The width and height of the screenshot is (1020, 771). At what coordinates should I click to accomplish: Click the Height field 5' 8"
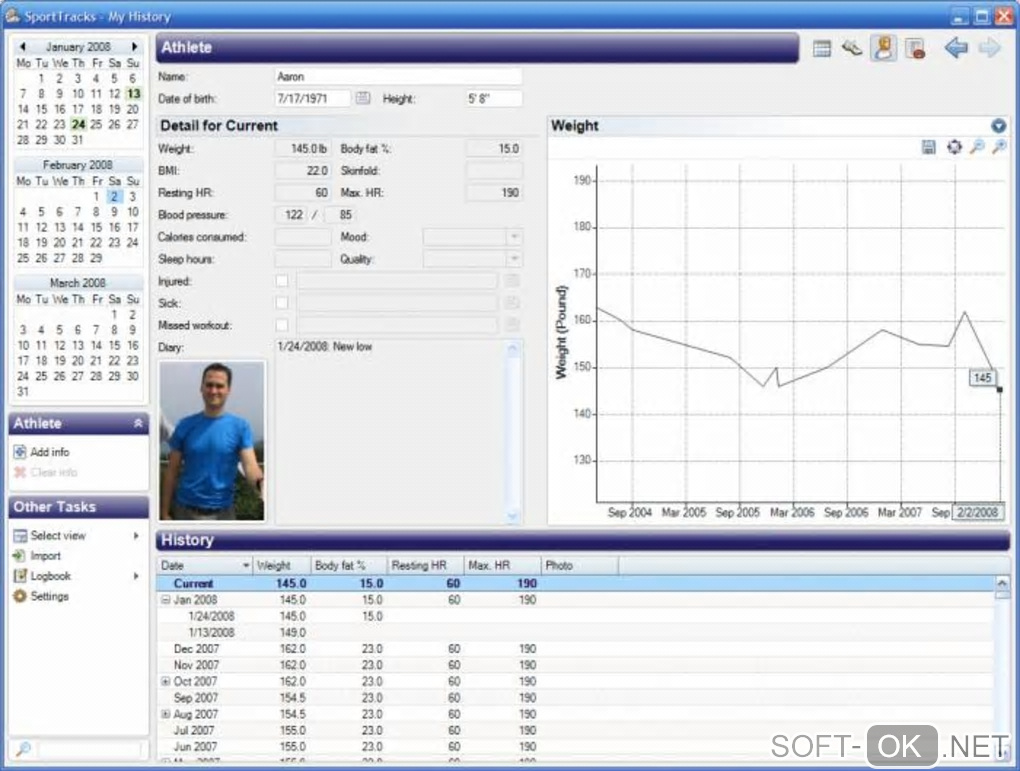[x=494, y=98]
